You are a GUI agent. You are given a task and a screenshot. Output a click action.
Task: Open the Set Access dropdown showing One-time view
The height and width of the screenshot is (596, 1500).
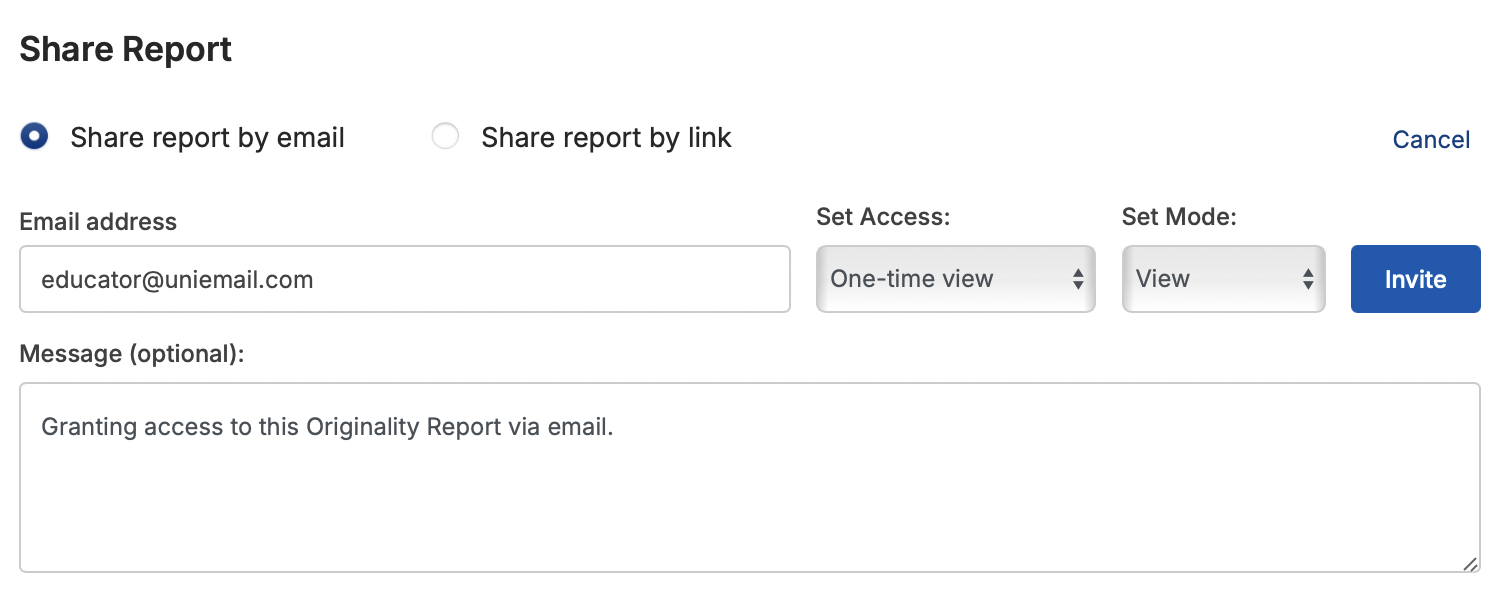coord(955,279)
